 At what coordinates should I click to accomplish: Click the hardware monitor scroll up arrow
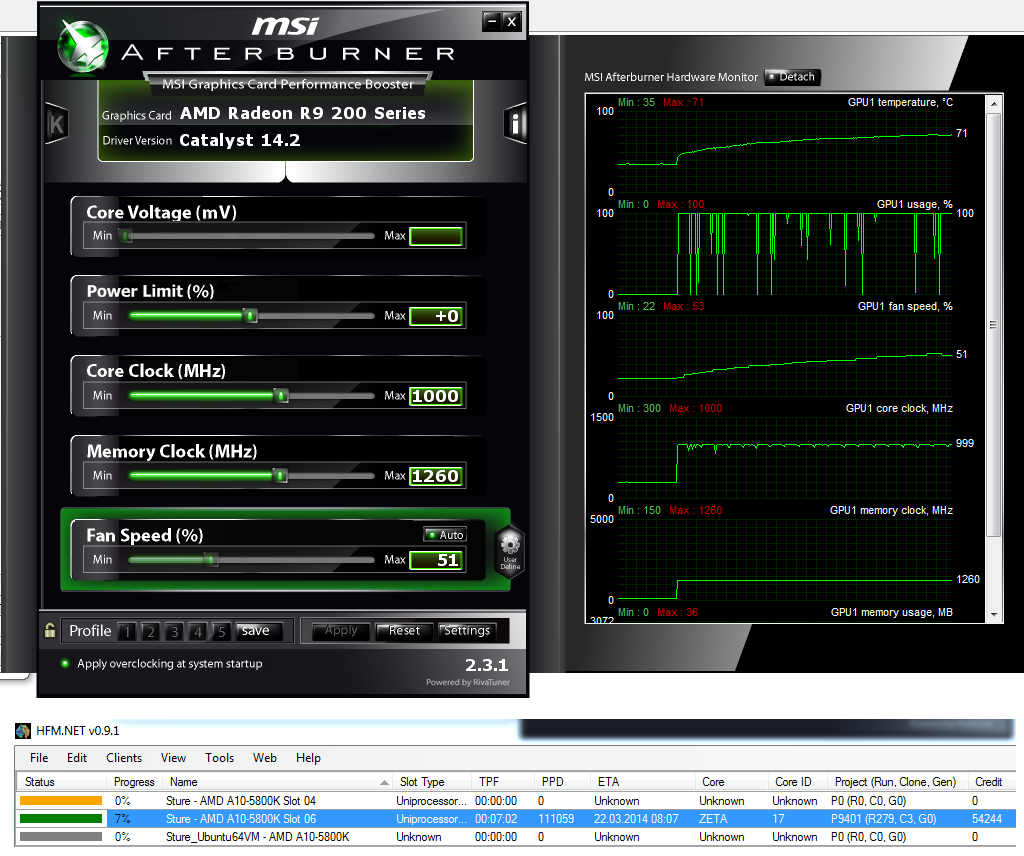(x=993, y=104)
